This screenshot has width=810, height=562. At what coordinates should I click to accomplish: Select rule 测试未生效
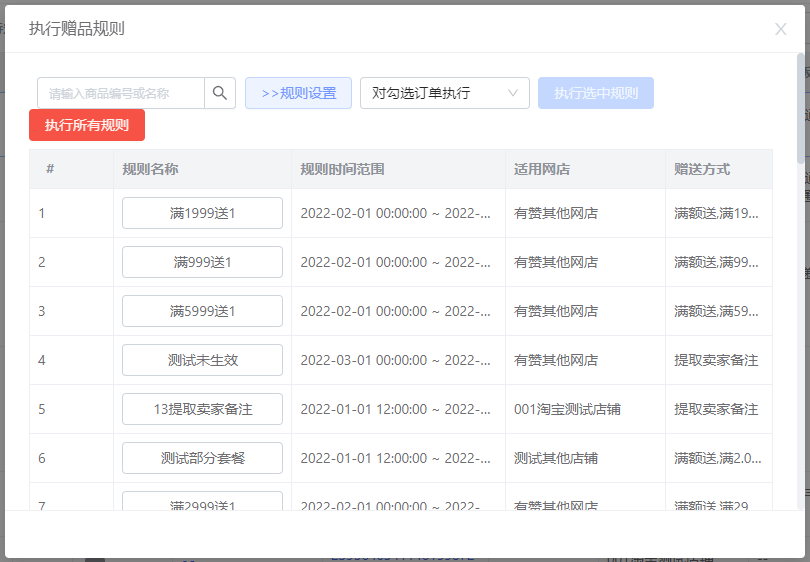pyautogui.click(x=202, y=360)
